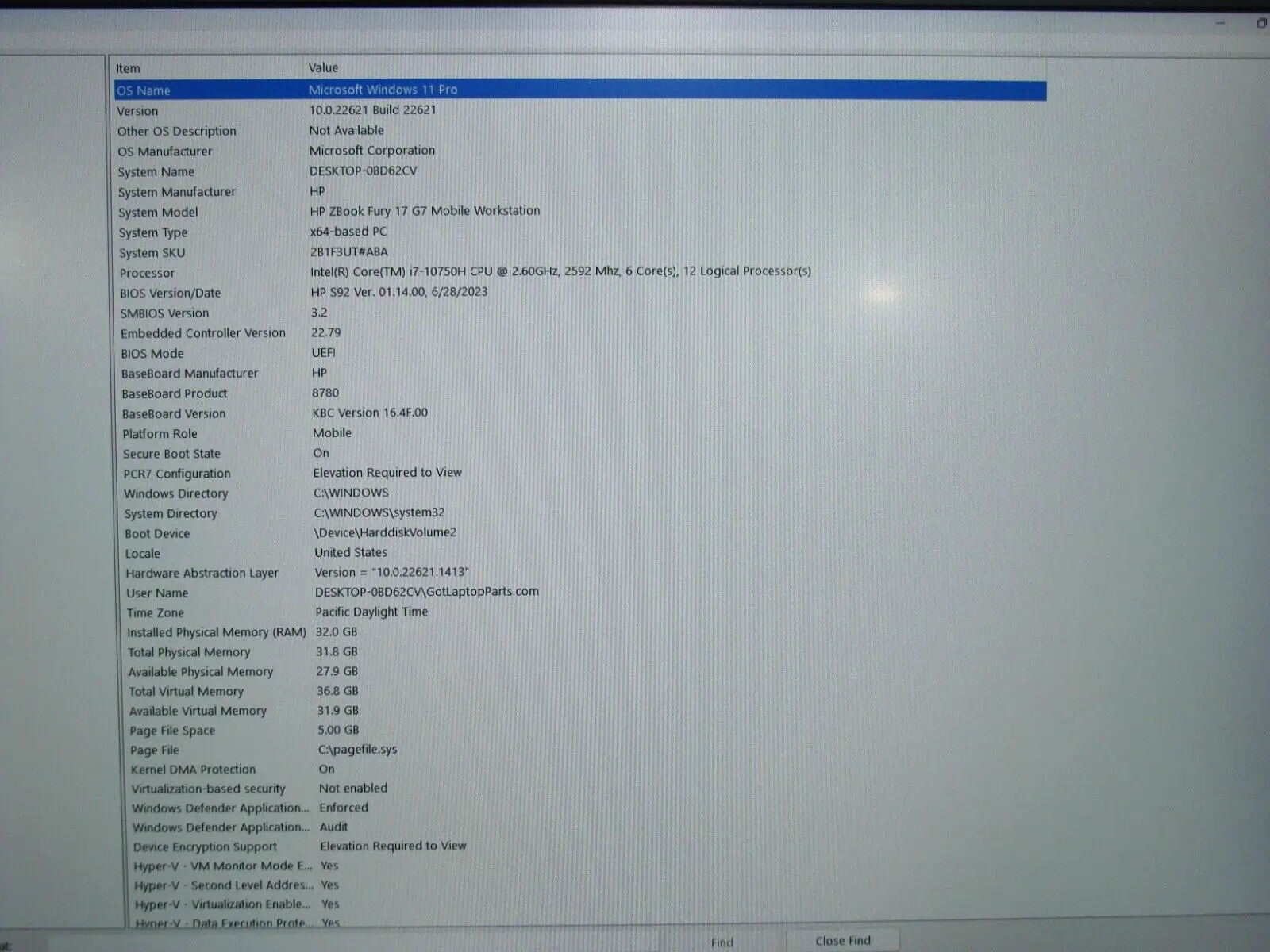The height and width of the screenshot is (952, 1270).
Task: Click the Close Find button
Action: click(x=842, y=941)
